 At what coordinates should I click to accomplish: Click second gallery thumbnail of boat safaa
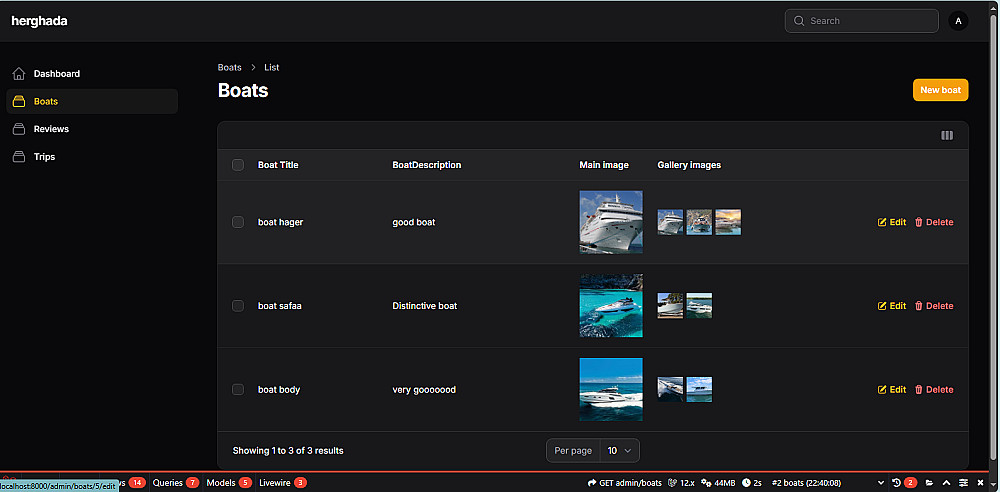(x=699, y=306)
